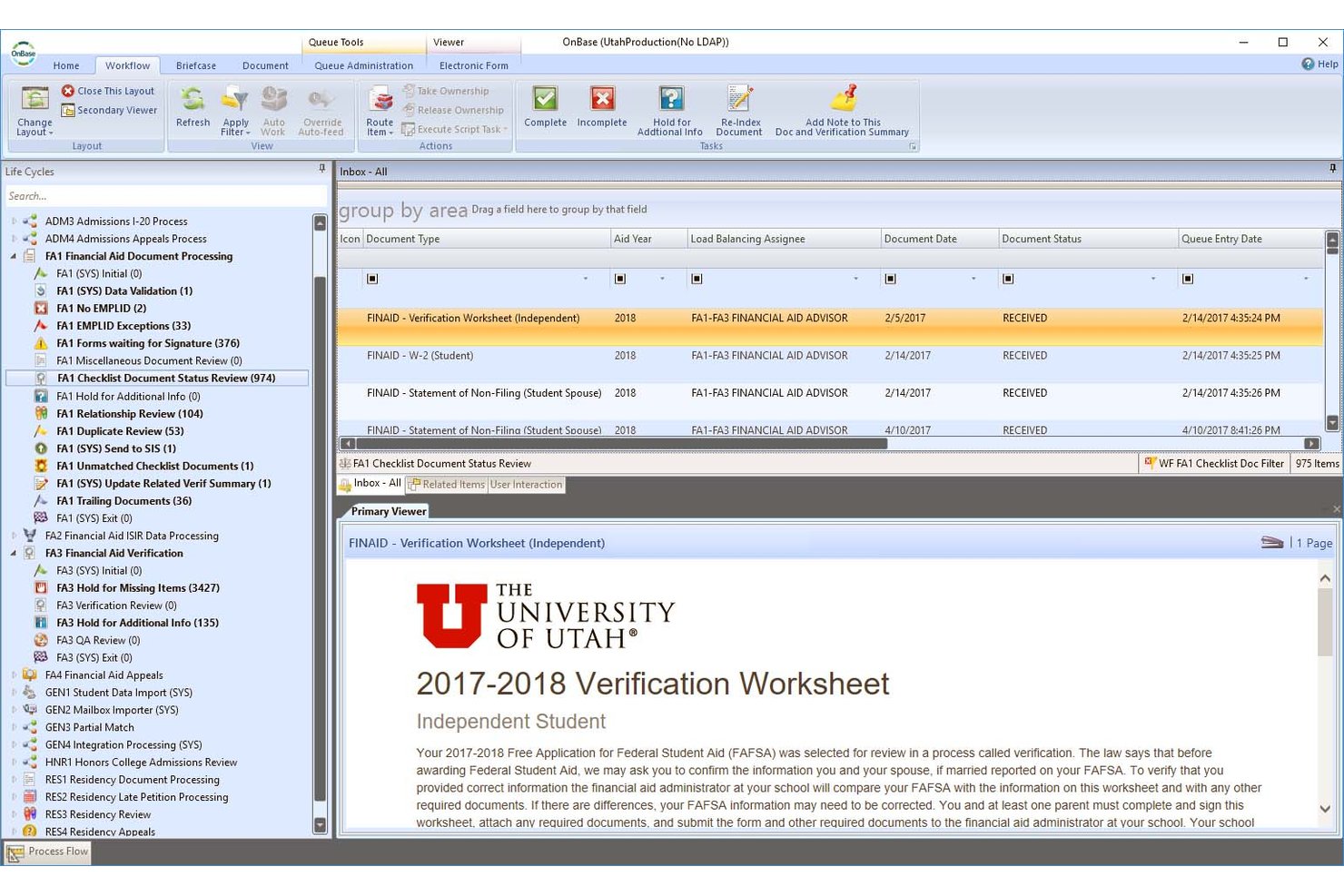The width and height of the screenshot is (1344, 896).
Task: Click the stapler icon in viewer header
Action: (1271, 543)
